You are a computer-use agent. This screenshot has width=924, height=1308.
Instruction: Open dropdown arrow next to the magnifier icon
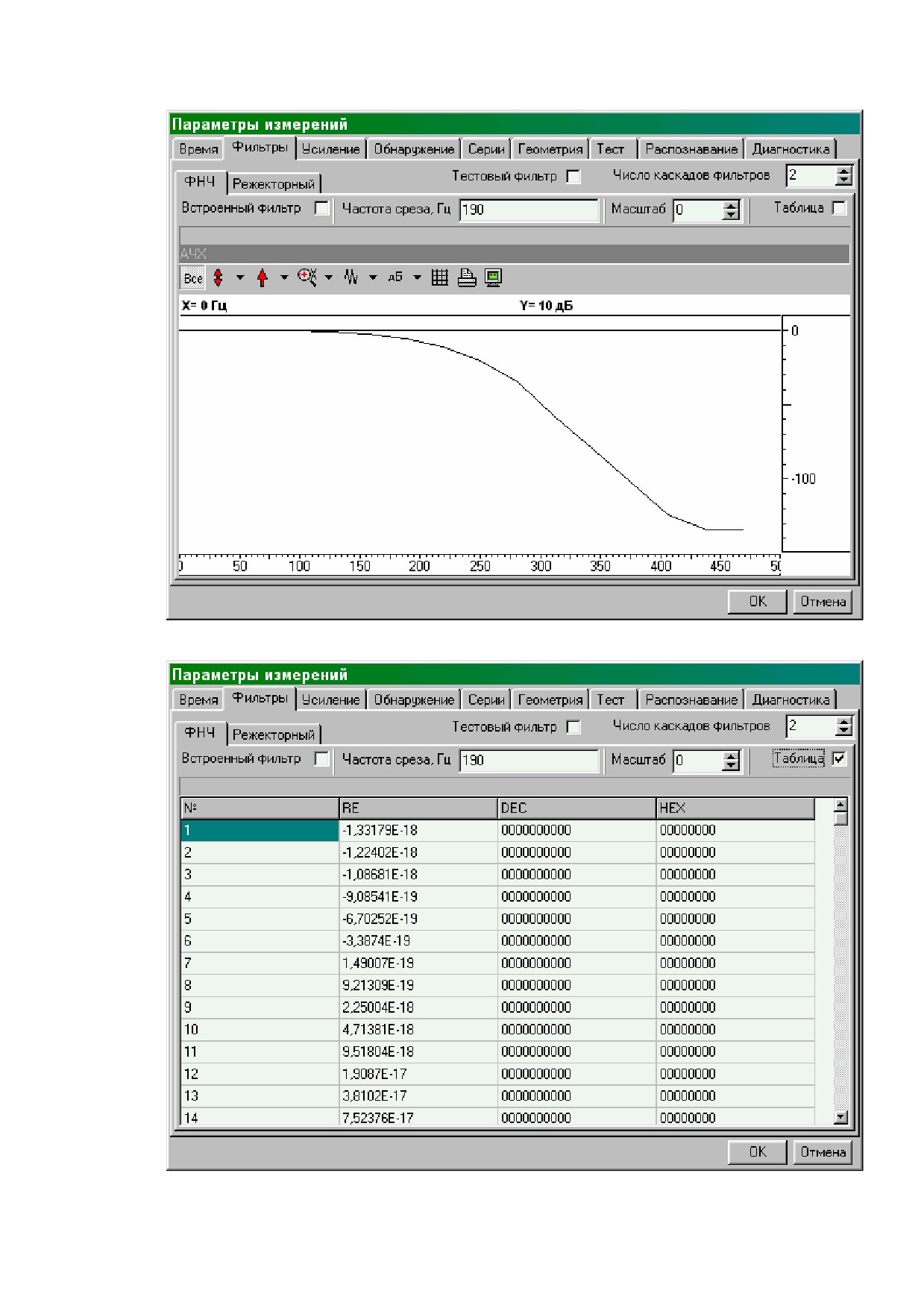point(329,277)
